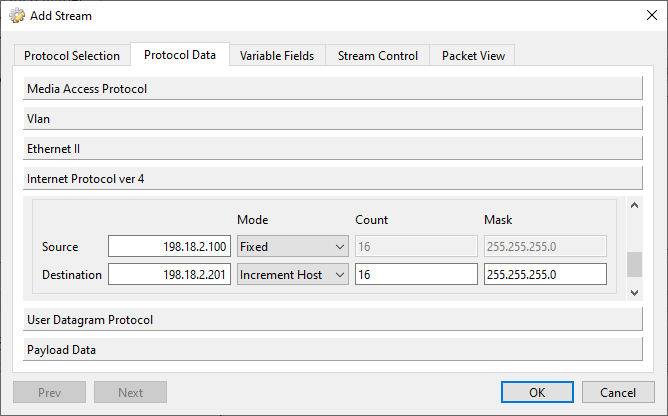Open the Payload Data section
The height and width of the screenshot is (416, 668).
pos(333,350)
